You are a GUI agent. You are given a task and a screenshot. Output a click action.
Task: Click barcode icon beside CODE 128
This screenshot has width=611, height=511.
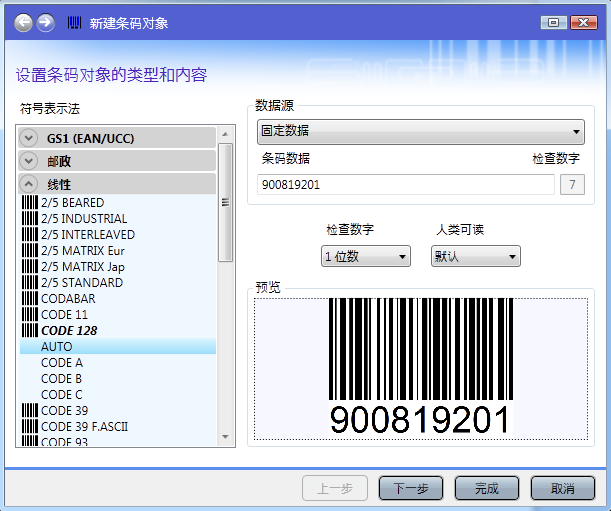(x=30, y=331)
